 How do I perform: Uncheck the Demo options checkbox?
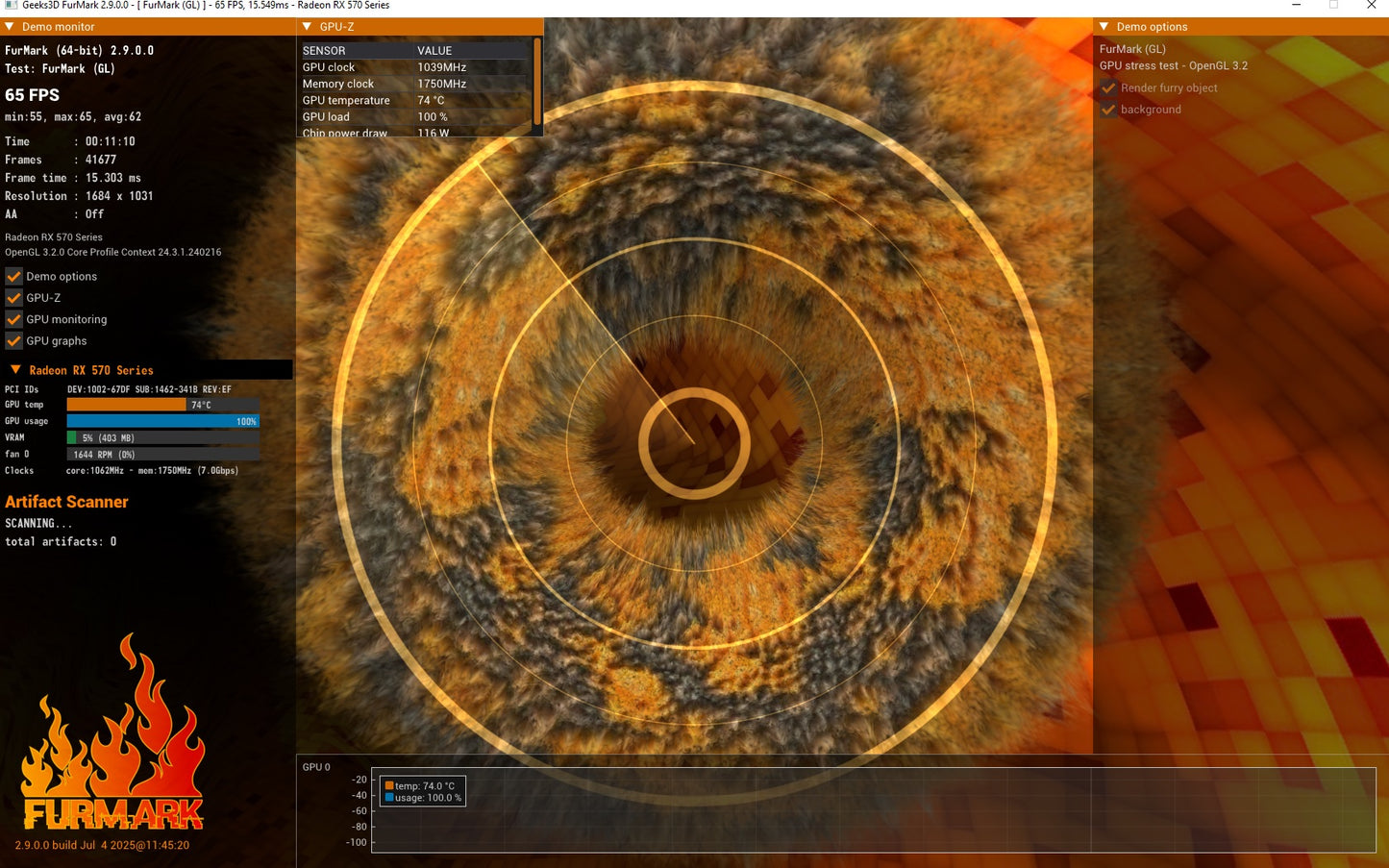13,276
